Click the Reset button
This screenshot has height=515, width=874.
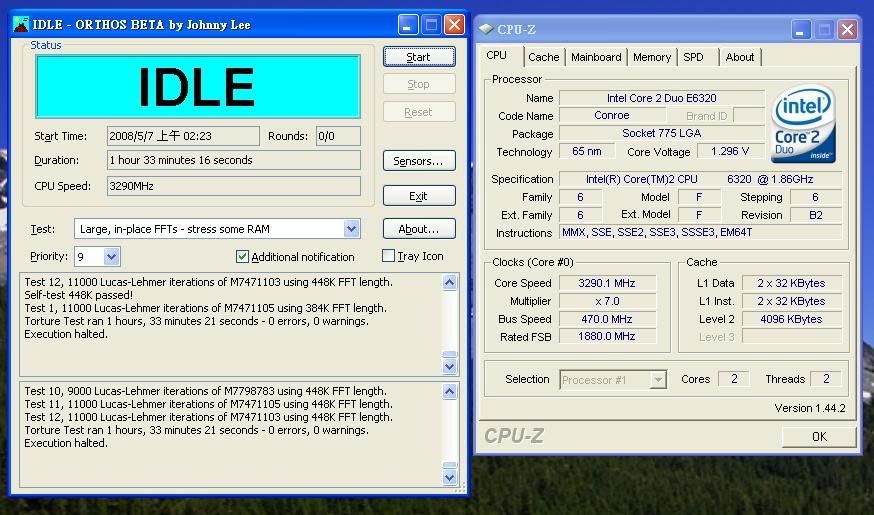pos(419,112)
